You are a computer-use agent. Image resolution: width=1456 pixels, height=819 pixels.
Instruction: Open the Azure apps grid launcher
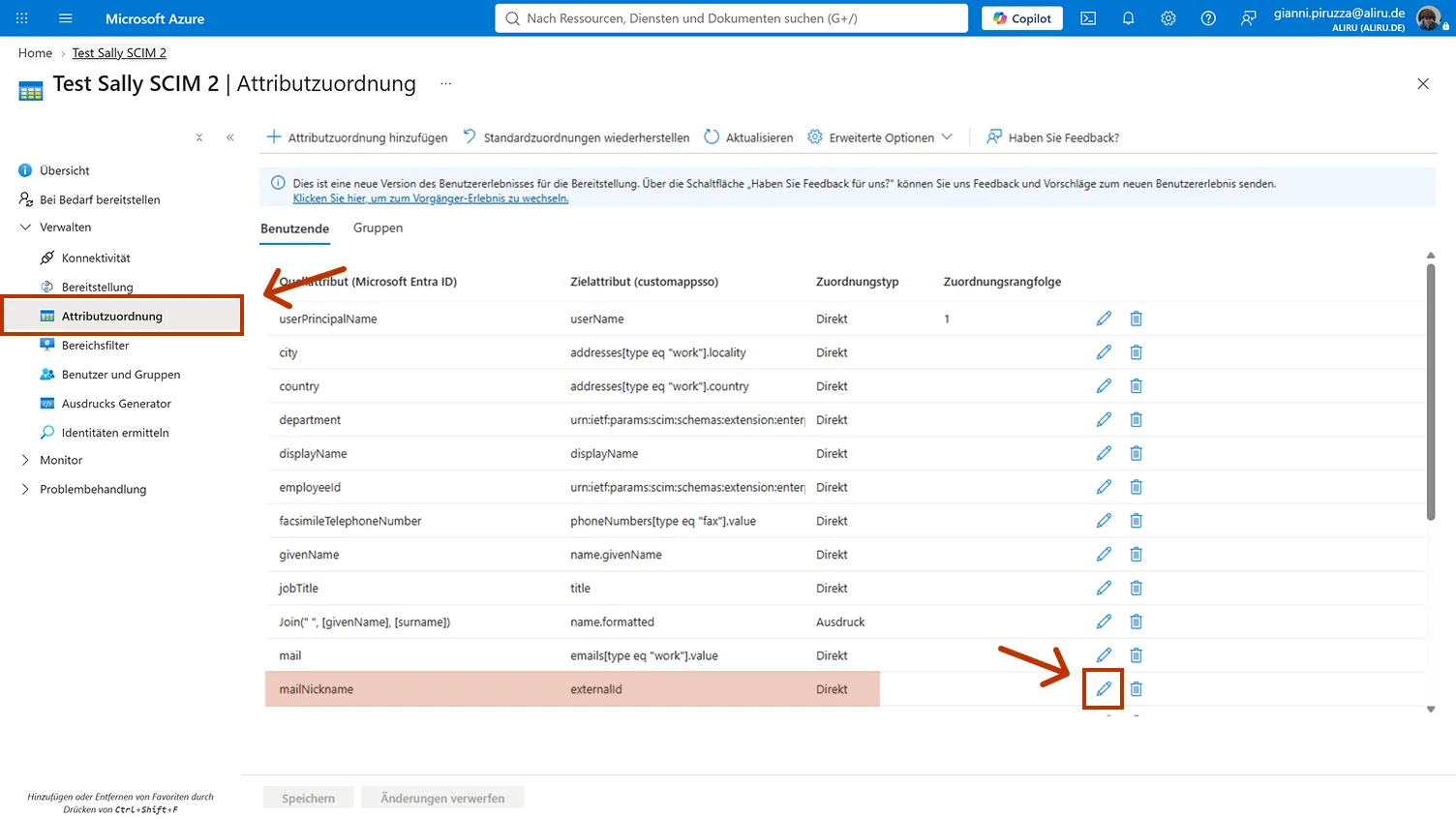click(22, 18)
